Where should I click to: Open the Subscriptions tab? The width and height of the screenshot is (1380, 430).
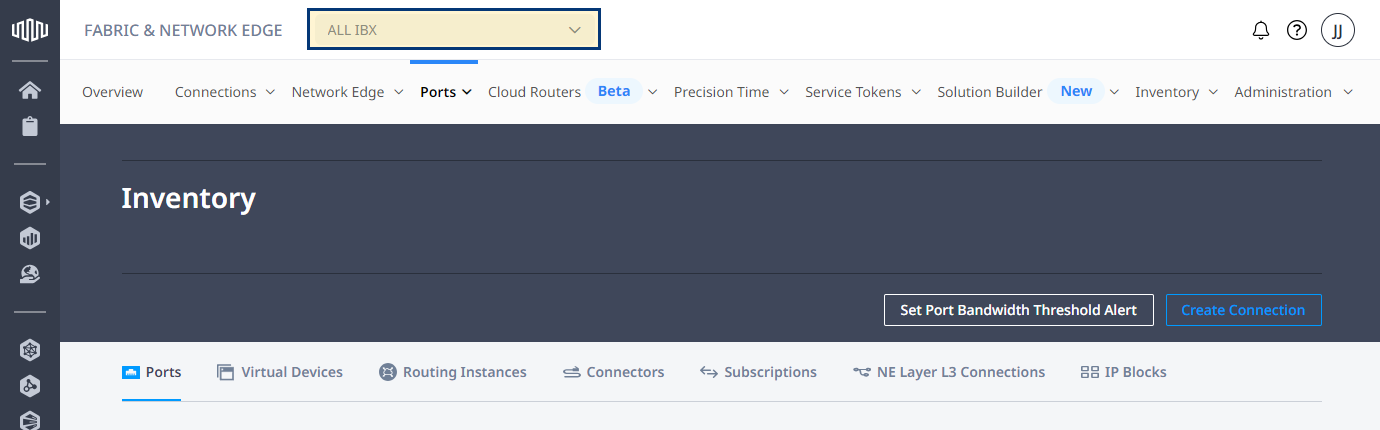[x=758, y=372]
